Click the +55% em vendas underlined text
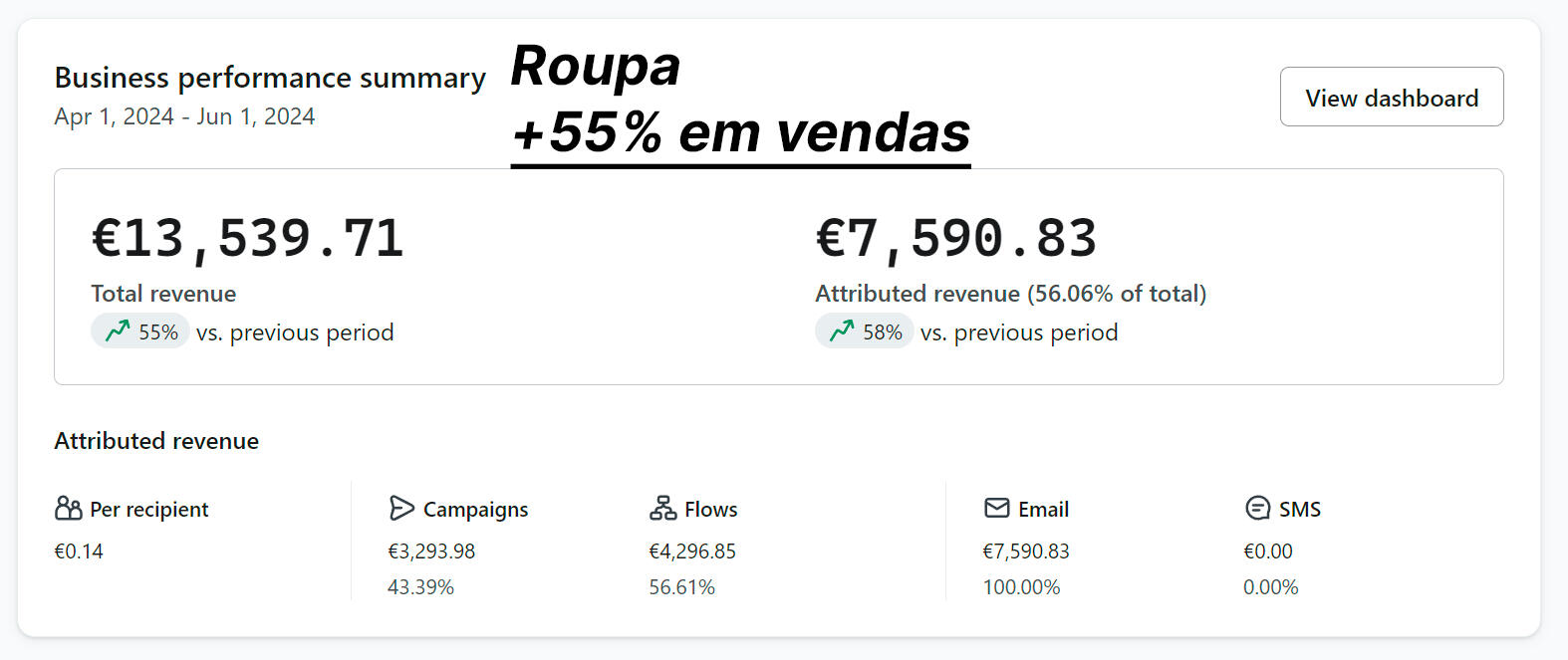The width and height of the screenshot is (1568, 660). coord(740,132)
